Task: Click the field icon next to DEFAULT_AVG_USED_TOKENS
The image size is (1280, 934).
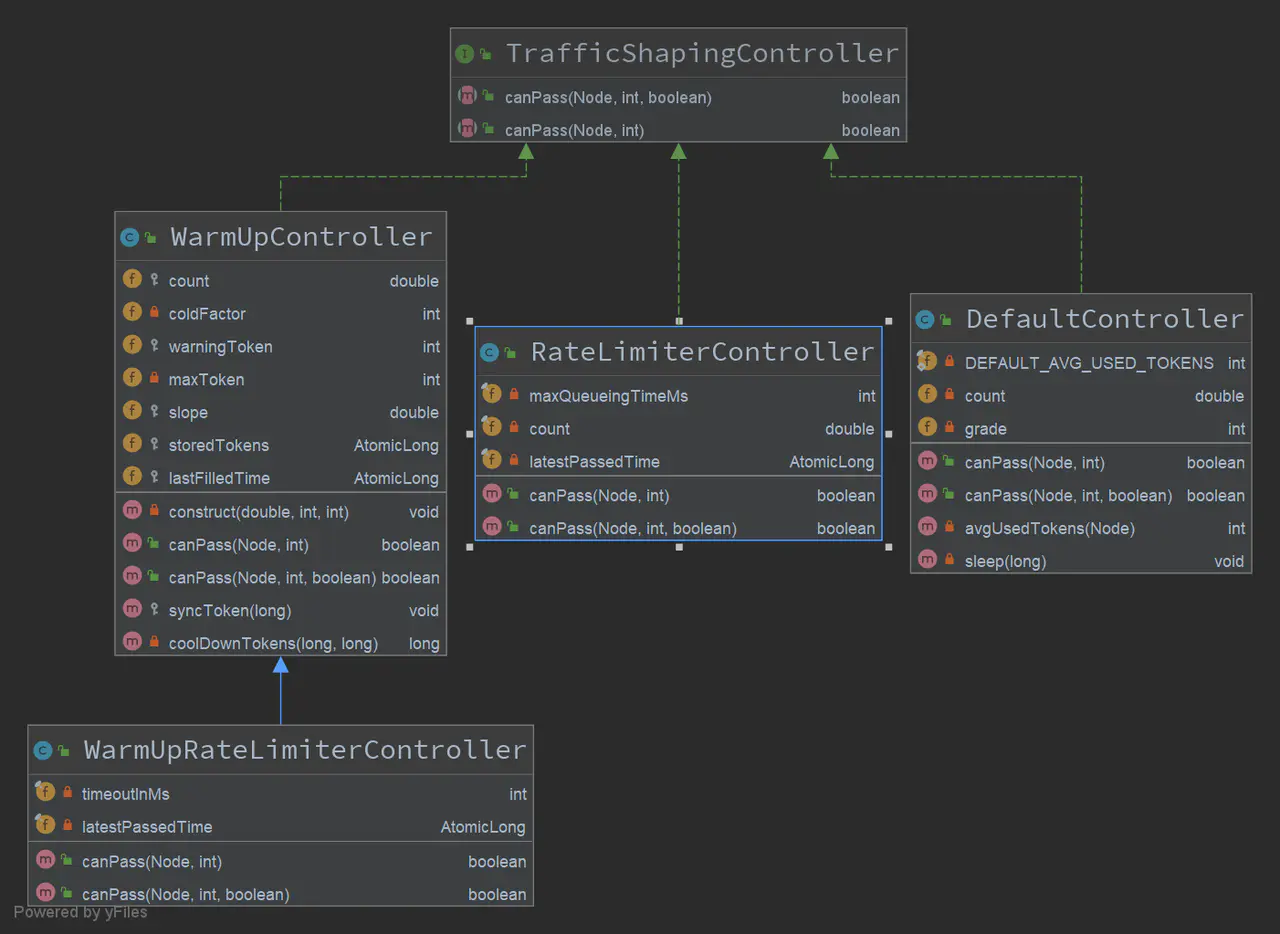Action: pos(928,362)
